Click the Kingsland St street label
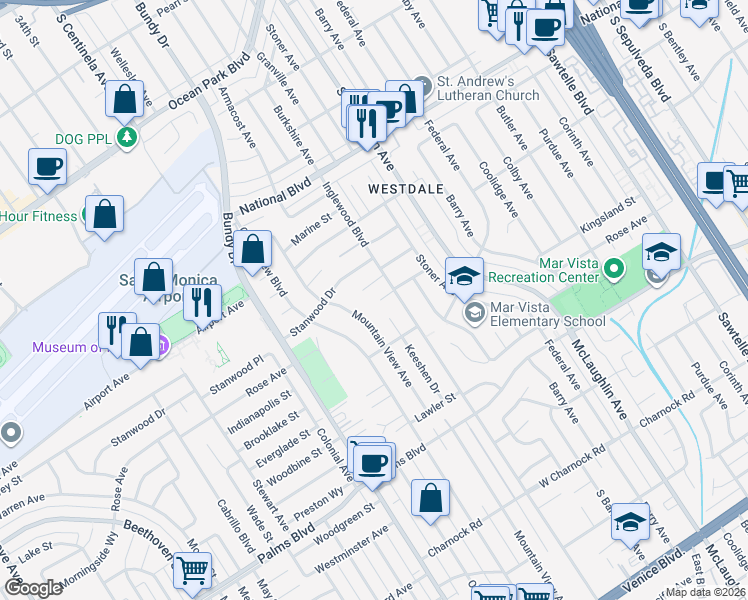Screen dimensions: 748x600 click(608, 215)
